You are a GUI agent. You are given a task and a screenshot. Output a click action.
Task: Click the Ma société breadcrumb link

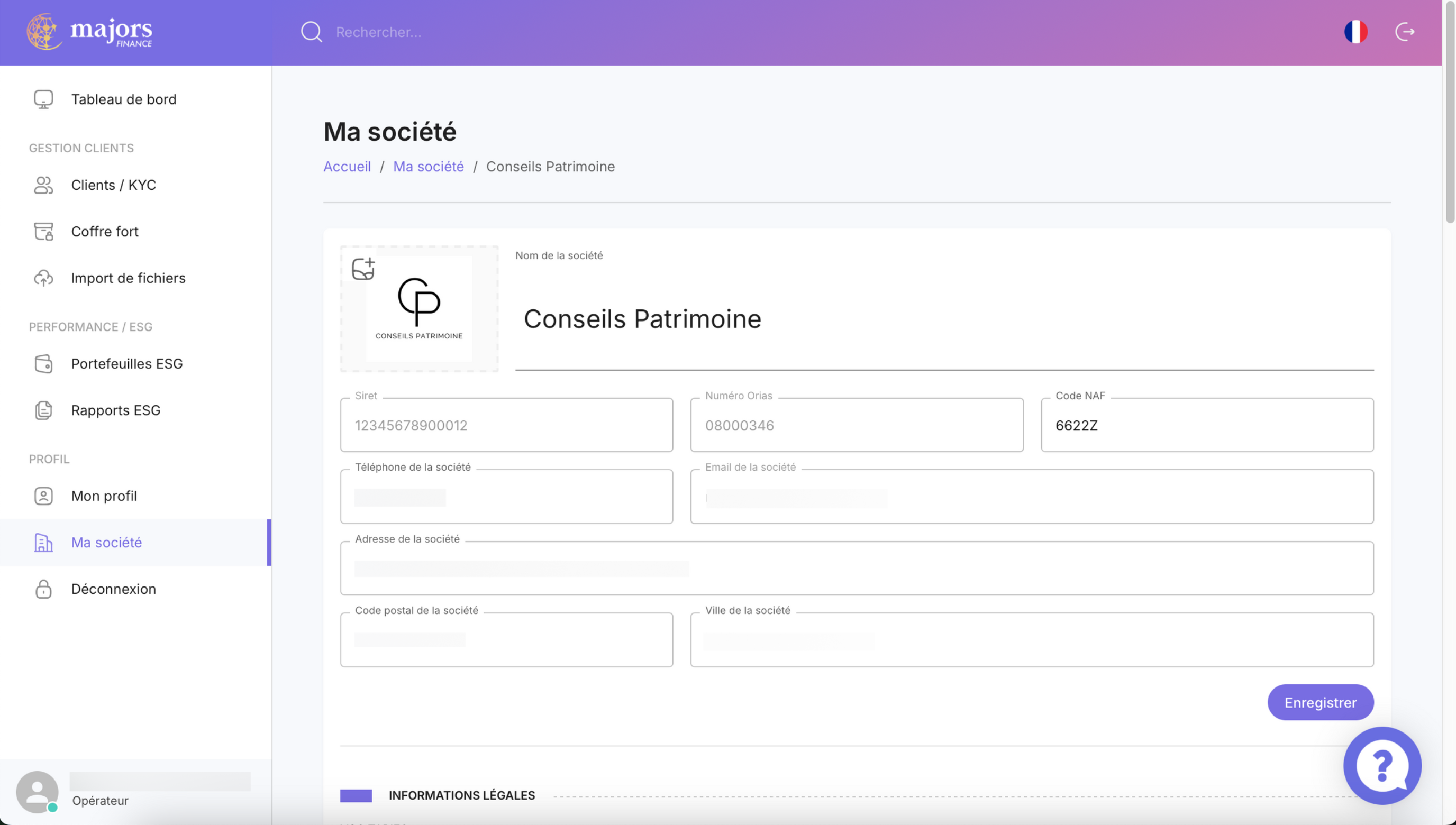click(428, 167)
